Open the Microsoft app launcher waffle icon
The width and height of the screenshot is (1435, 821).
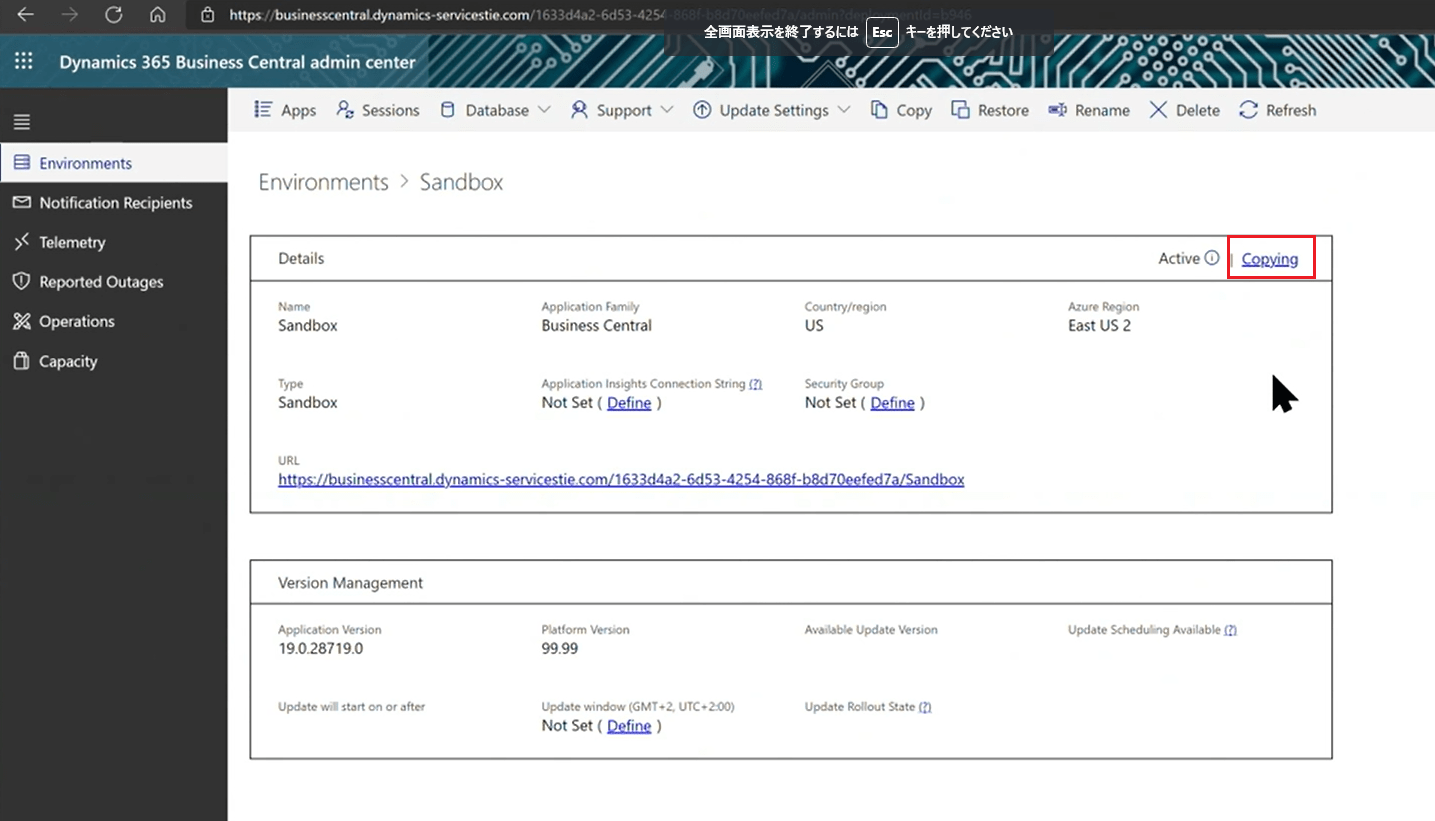point(22,61)
